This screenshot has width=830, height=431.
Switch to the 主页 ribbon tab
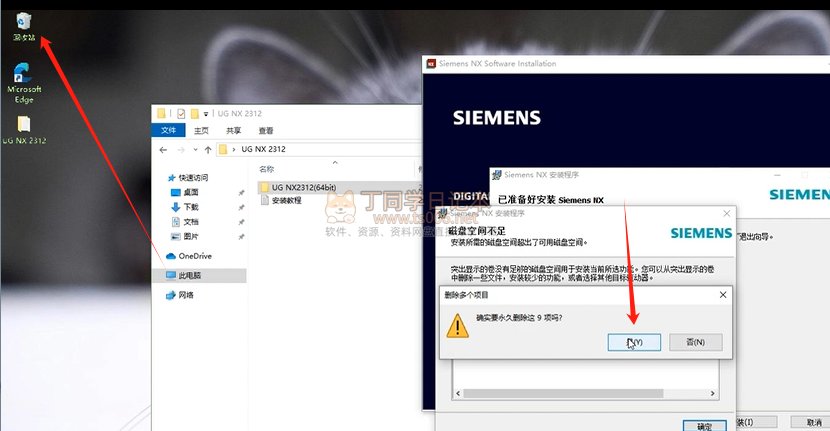(201, 130)
